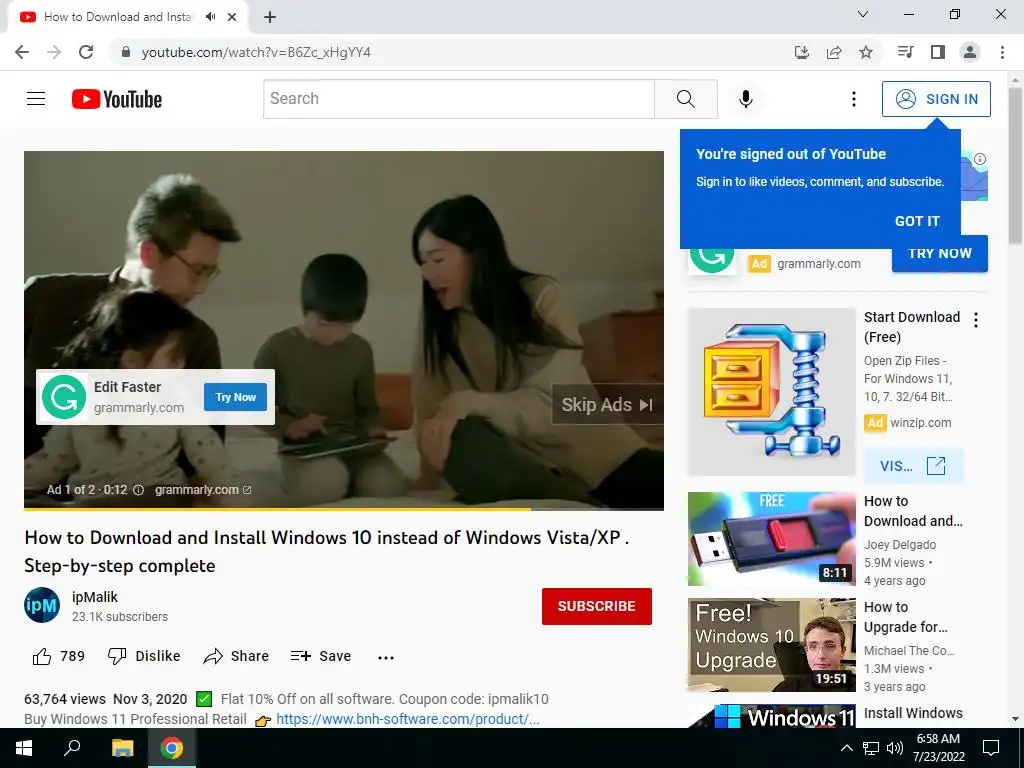
Task: Open the YouTube hamburger guide menu
Action: tap(36, 99)
